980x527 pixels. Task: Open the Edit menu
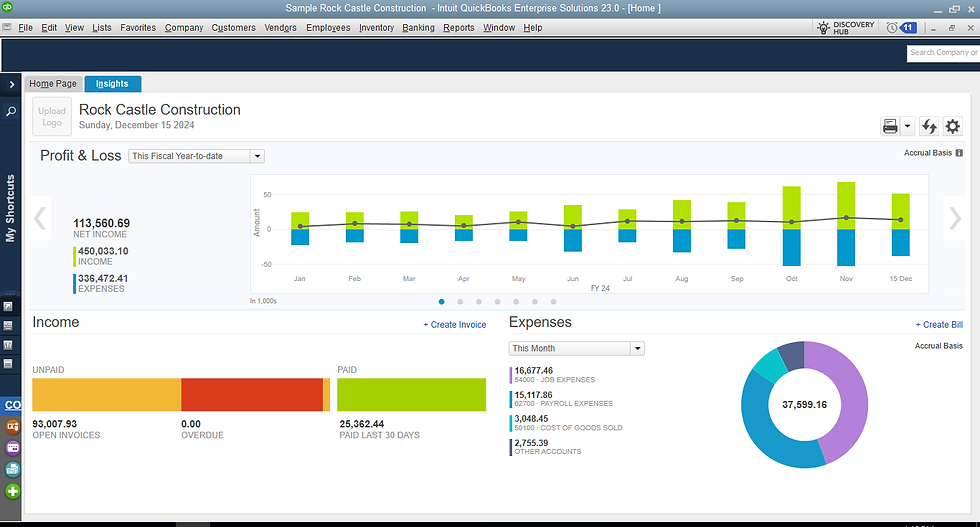coord(49,28)
